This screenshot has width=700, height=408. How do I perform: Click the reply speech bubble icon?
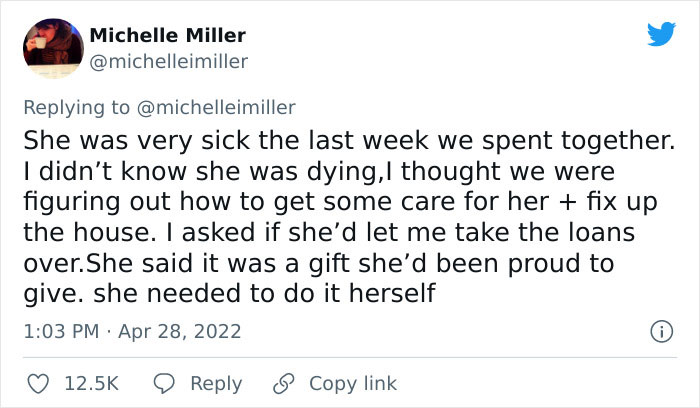[x=169, y=383]
